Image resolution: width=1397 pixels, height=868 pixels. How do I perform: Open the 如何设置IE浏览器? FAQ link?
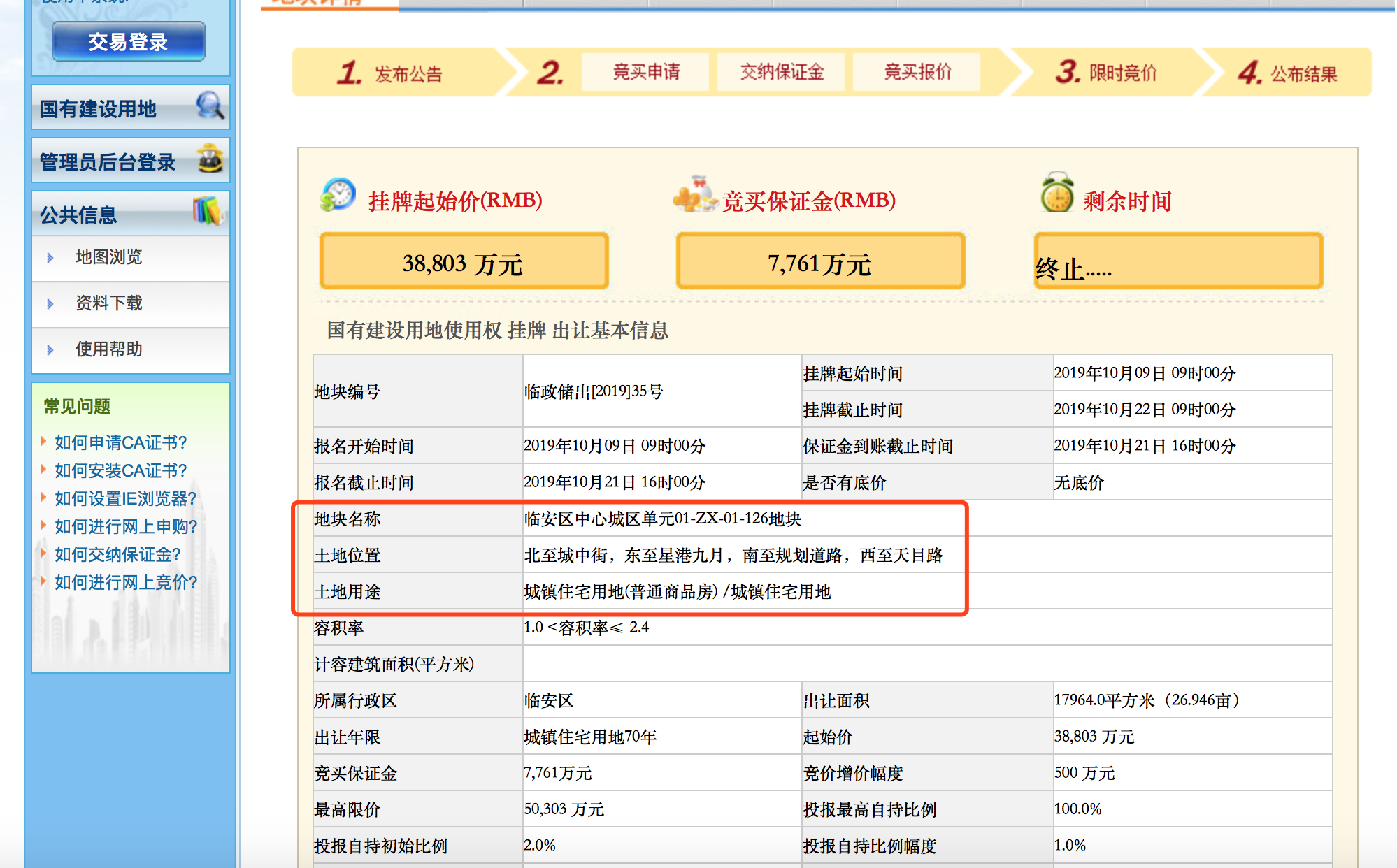tap(125, 498)
